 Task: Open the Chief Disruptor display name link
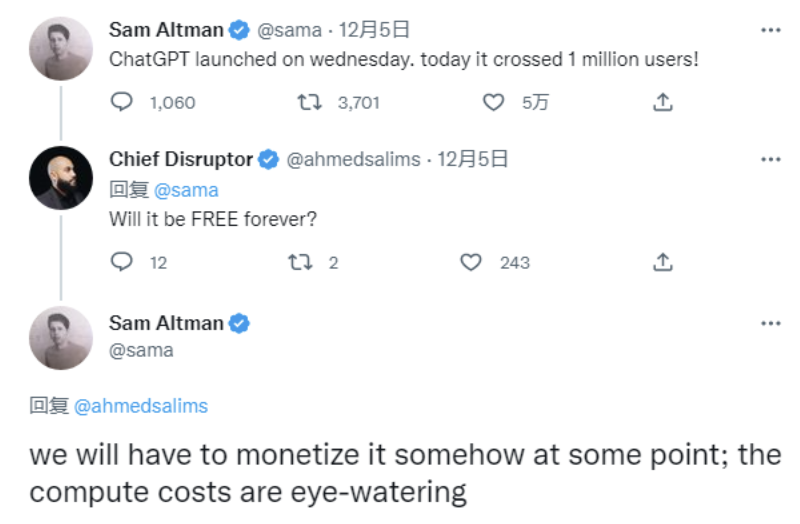point(181,159)
